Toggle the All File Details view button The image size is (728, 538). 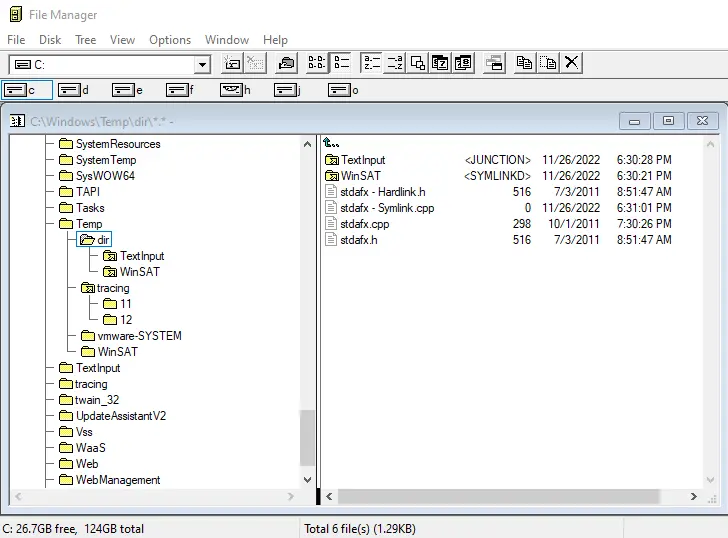click(x=342, y=63)
